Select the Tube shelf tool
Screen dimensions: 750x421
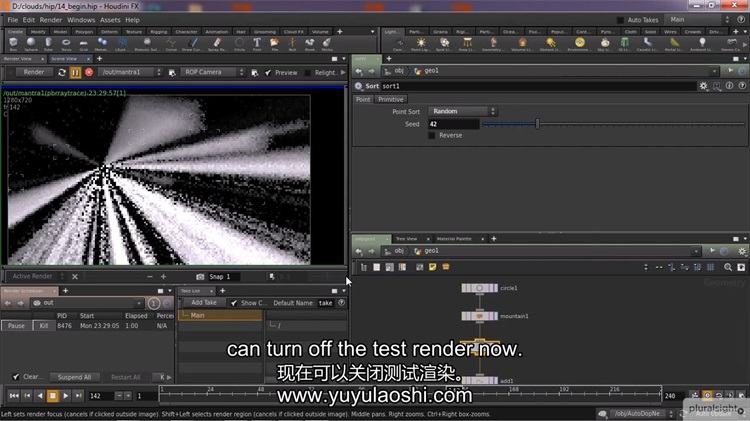pos(48,44)
